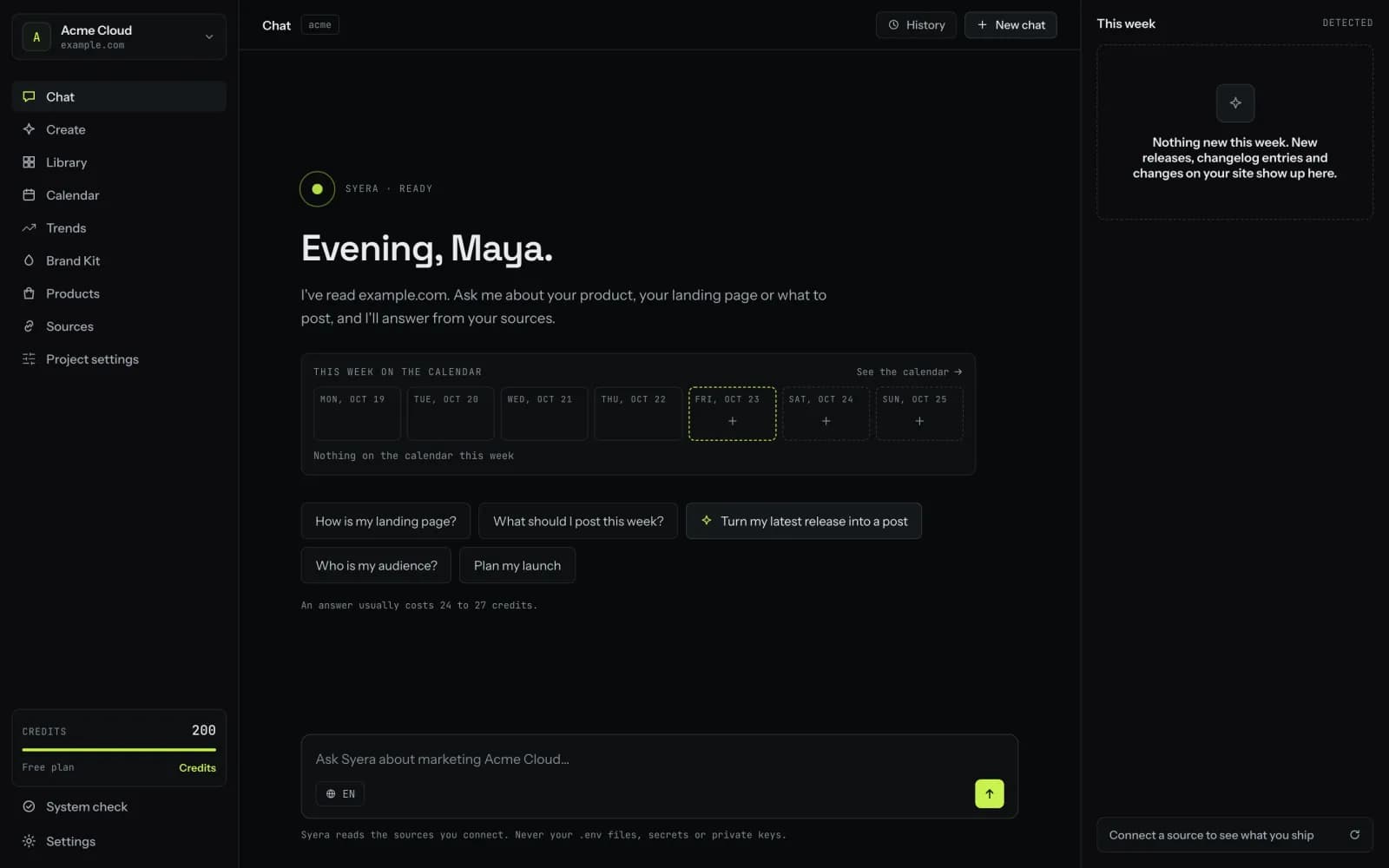Viewport: 1389px width, 868px height.
Task: Send the message with the arrow button
Action: tap(990, 793)
